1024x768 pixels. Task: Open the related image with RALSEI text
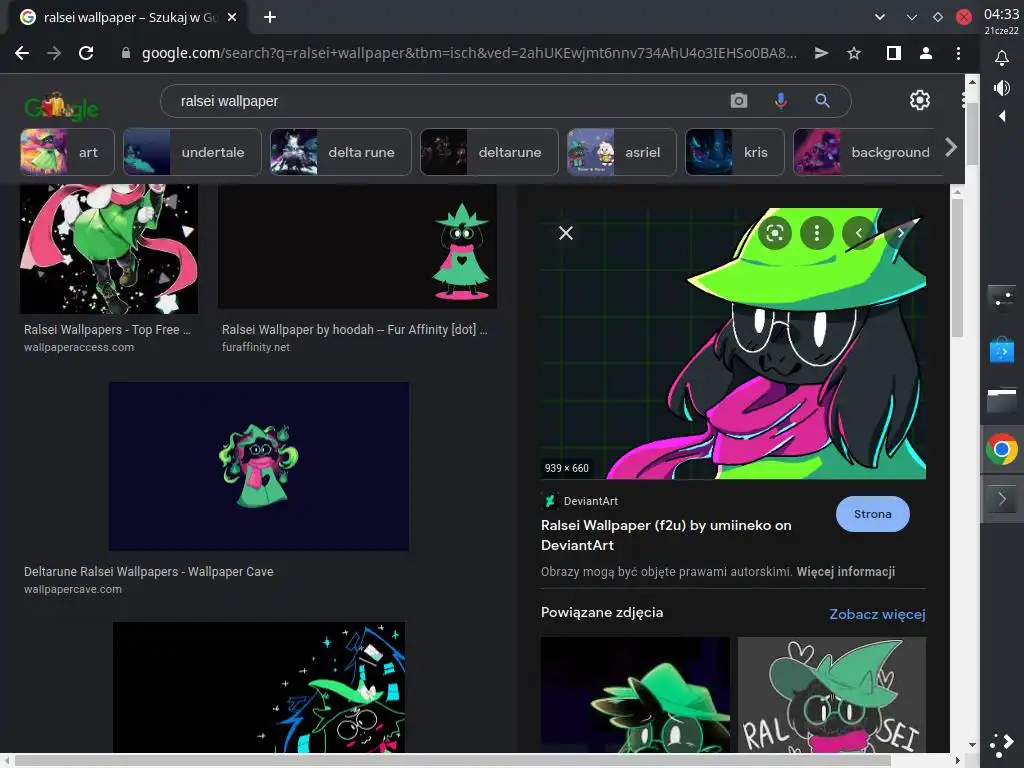click(x=831, y=694)
